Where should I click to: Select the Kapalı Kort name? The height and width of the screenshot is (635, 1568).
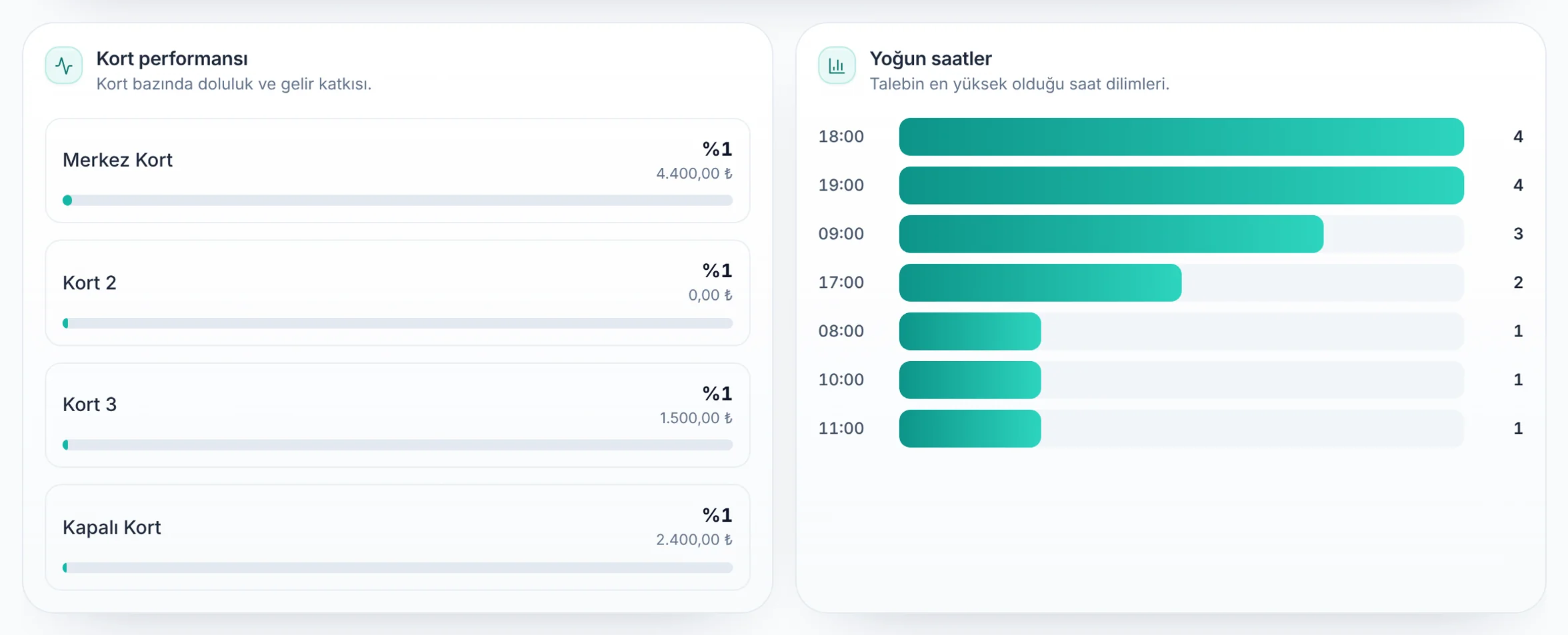tap(111, 527)
